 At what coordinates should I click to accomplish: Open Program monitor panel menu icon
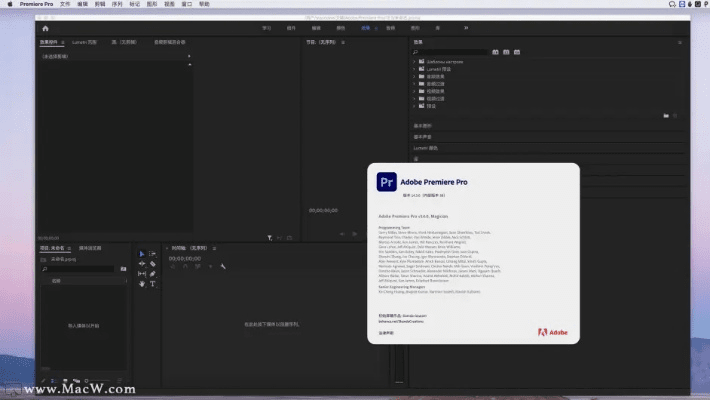coord(343,42)
